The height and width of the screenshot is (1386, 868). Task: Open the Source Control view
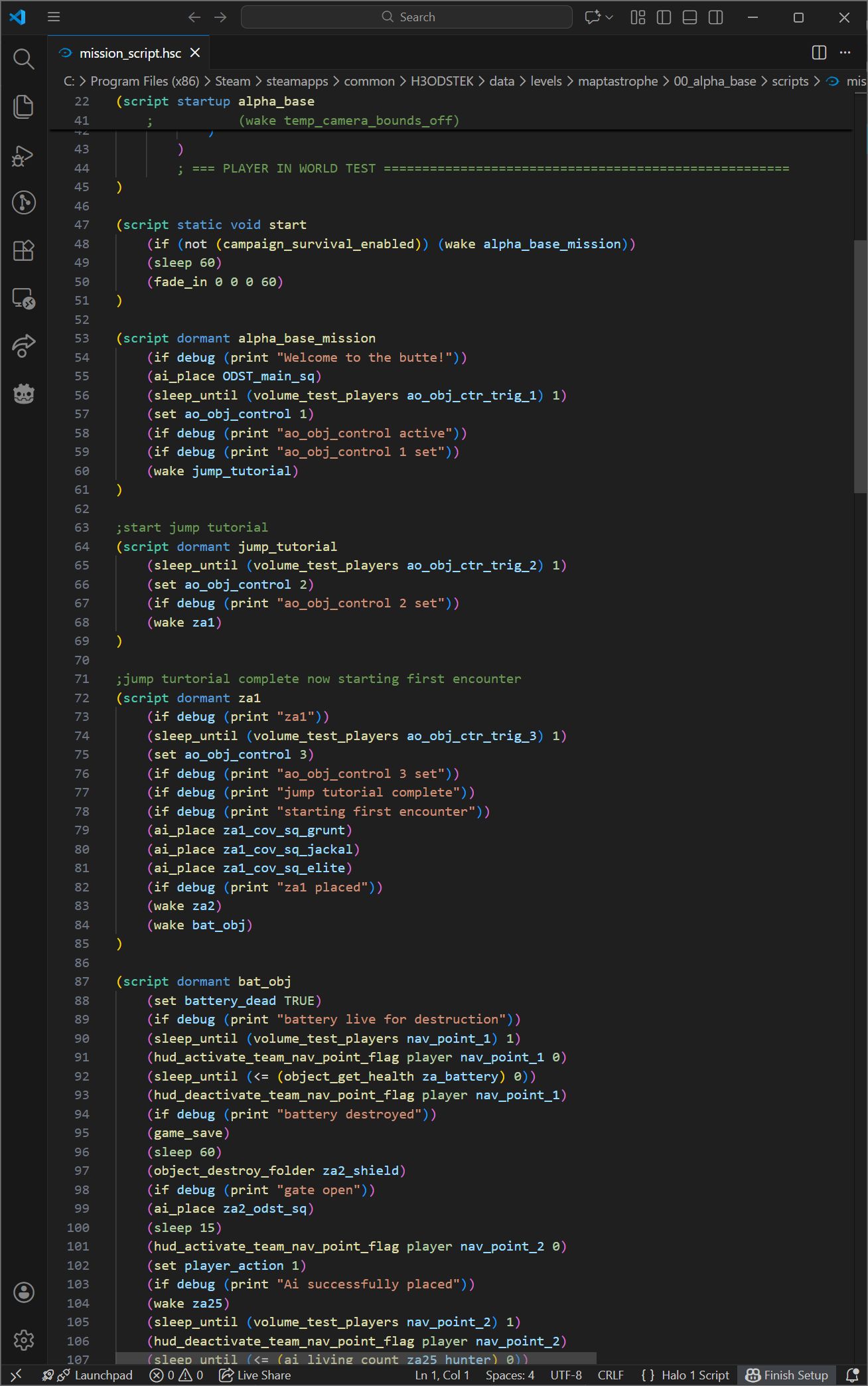click(24, 202)
